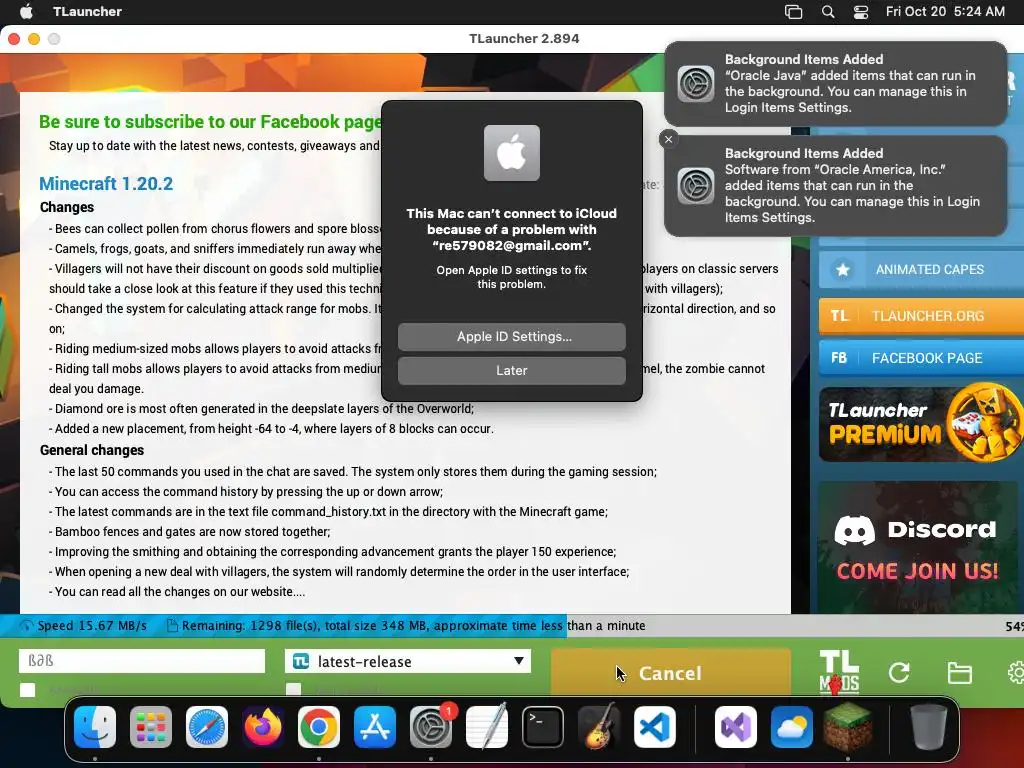Click the date and time in menu bar
This screenshot has width=1024, height=768.
(945, 11)
